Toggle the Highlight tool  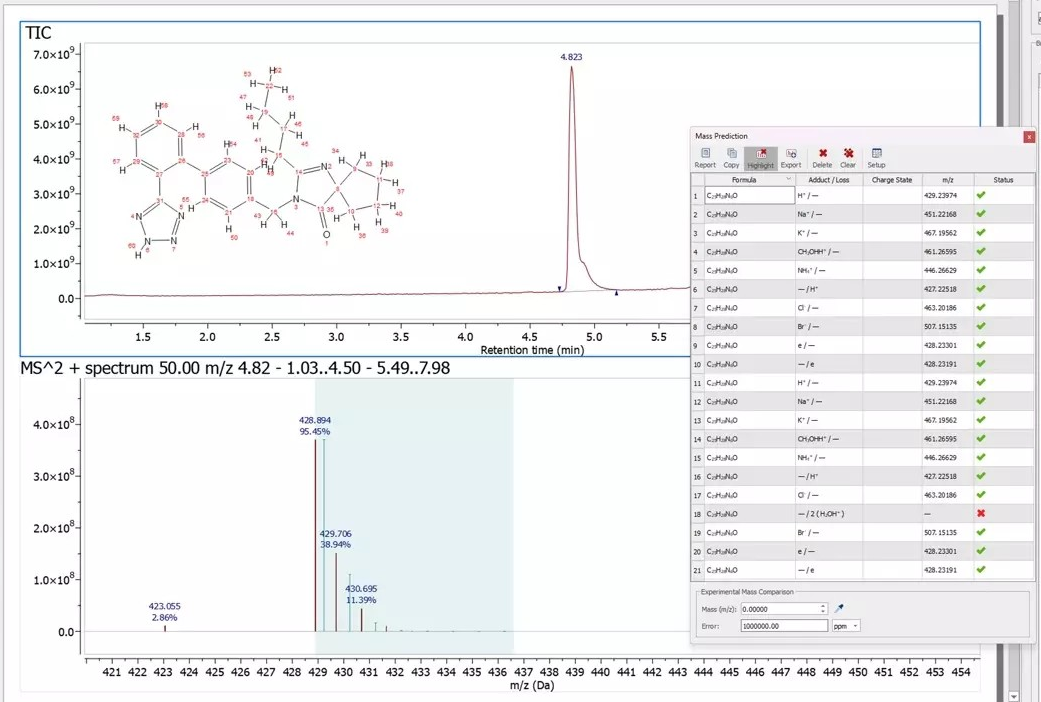coord(760,157)
